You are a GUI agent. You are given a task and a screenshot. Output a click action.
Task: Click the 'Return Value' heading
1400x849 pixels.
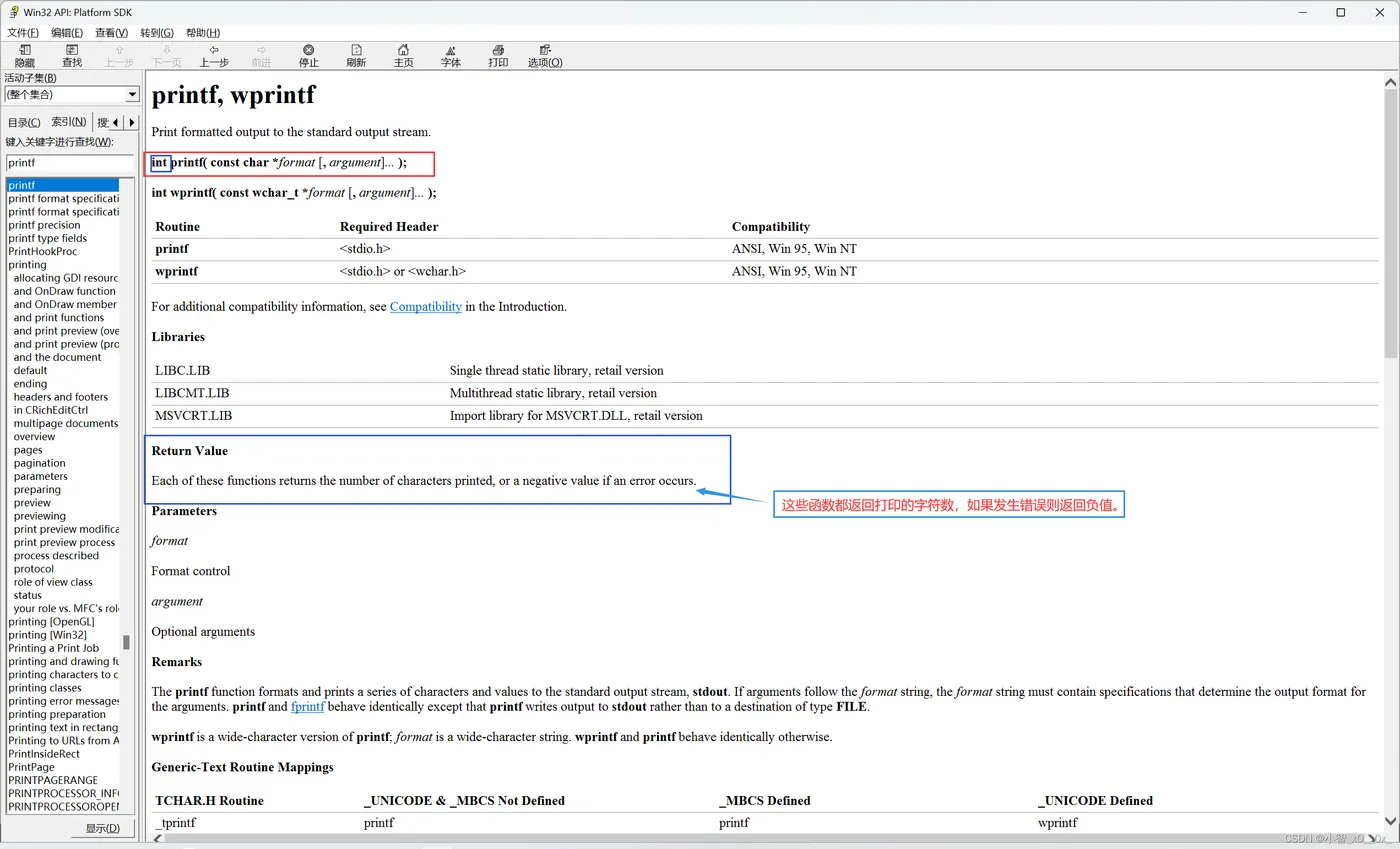coord(190,451)
